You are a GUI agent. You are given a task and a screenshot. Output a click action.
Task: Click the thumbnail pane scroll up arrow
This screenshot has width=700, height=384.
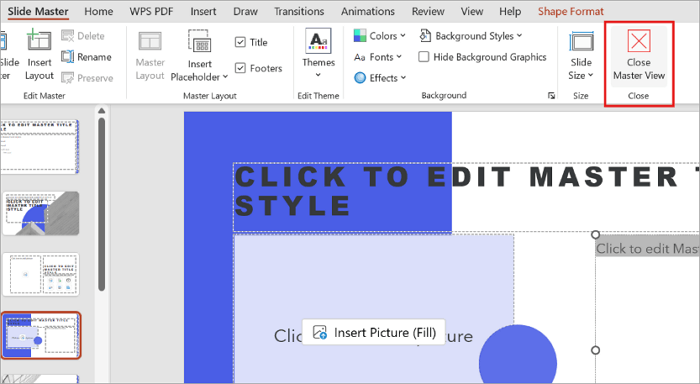101,111
